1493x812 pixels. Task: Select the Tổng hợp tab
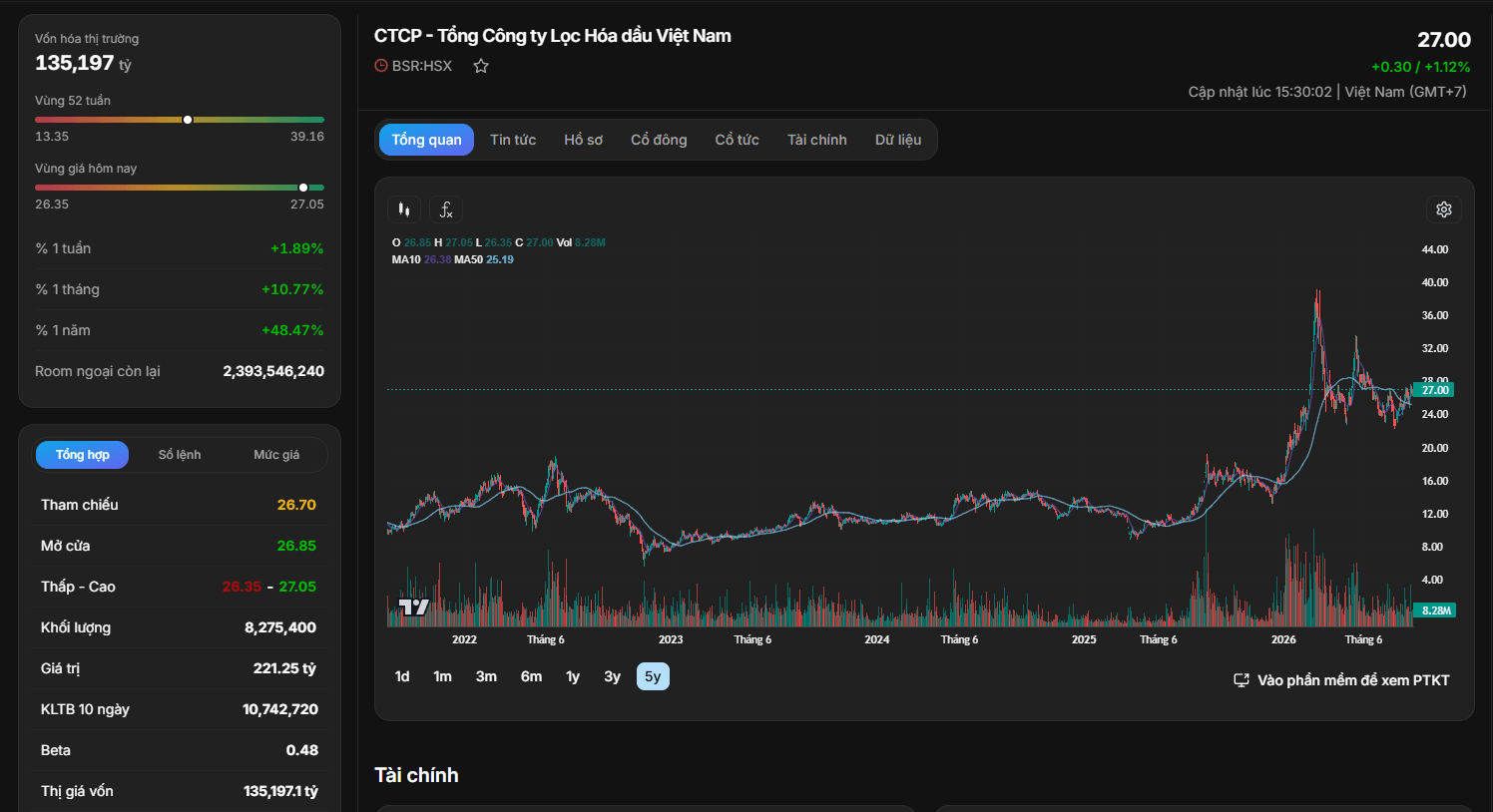(x=83, y=455)
